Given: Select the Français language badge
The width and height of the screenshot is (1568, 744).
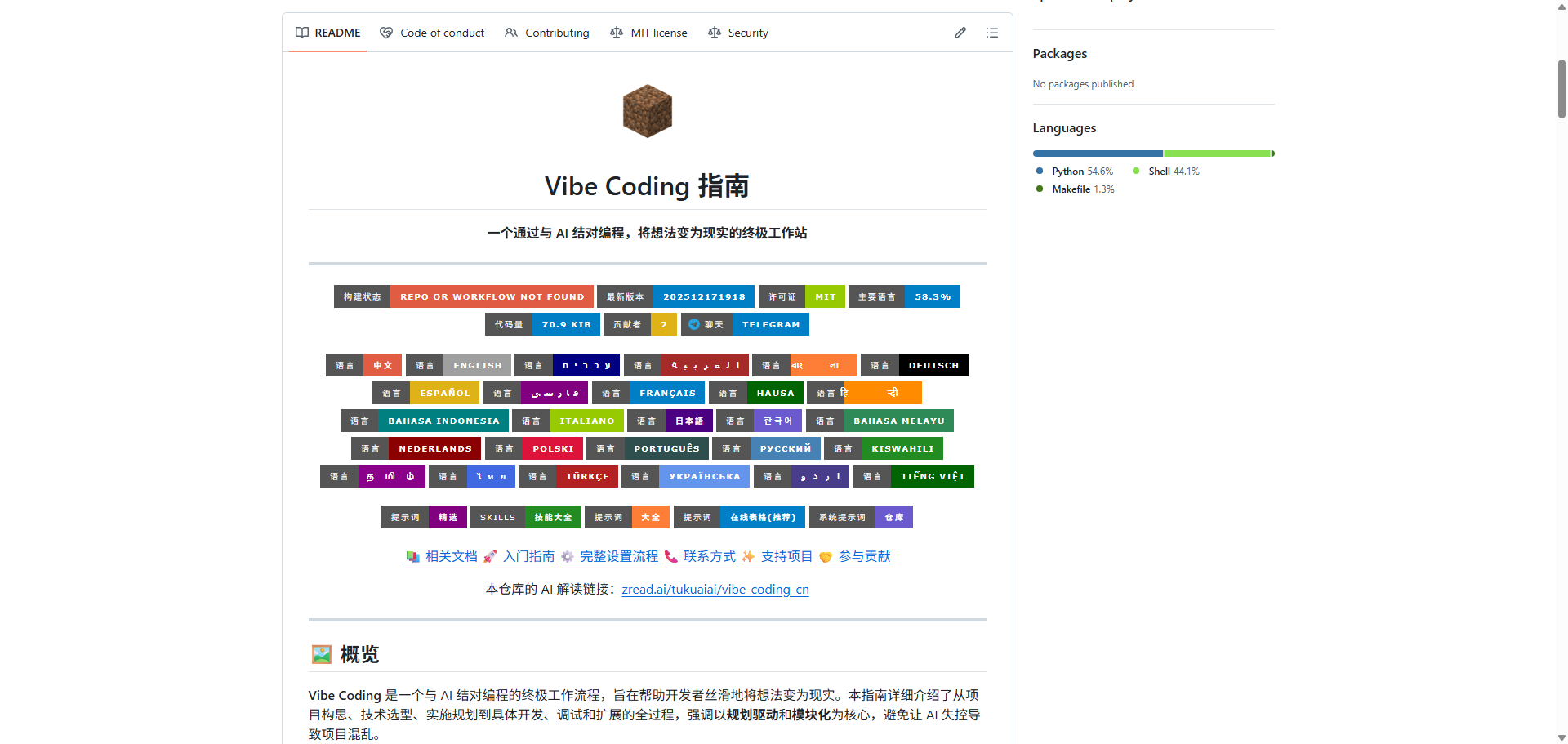Looking at the screenshot, I should 649,393.
